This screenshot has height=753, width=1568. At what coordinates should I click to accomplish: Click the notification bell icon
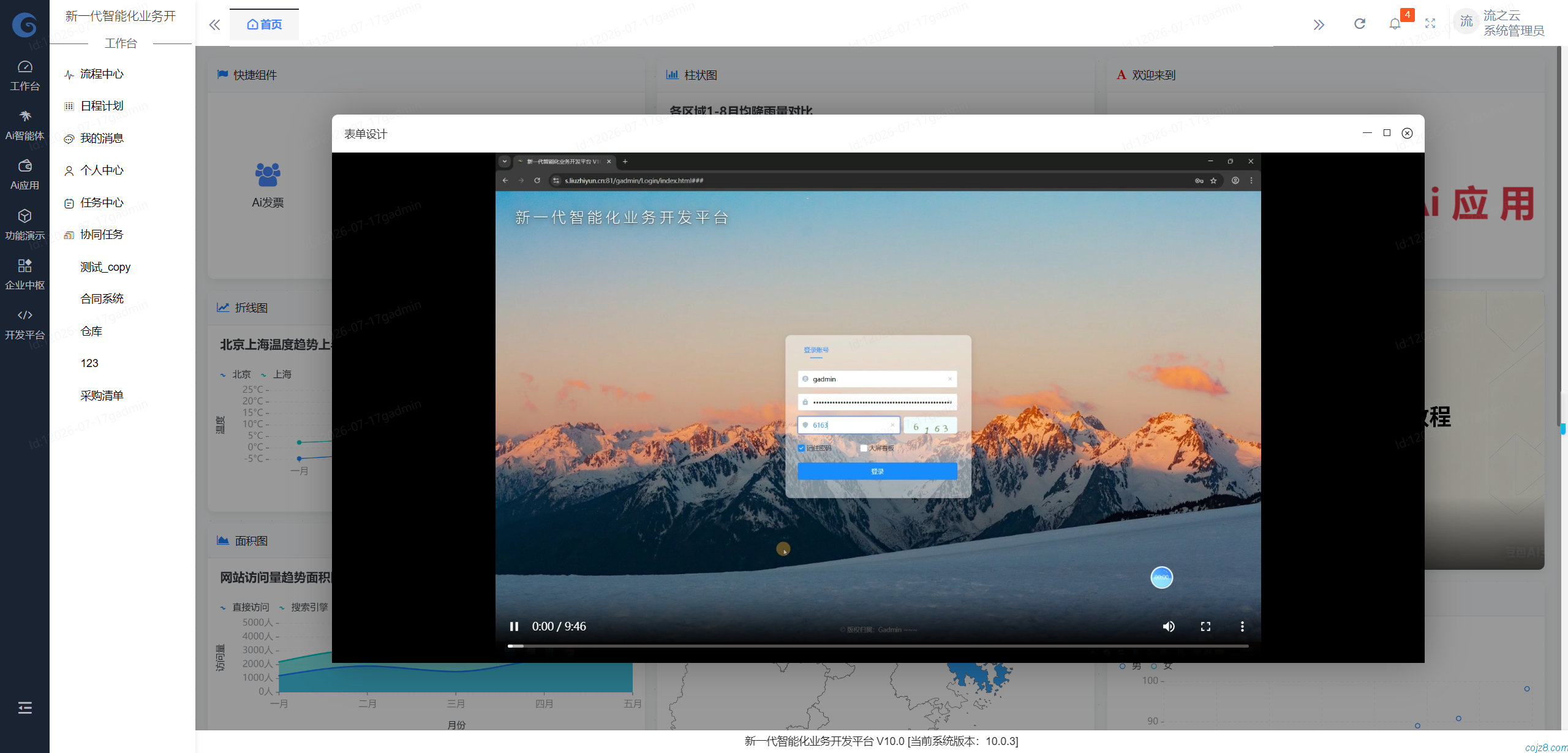tap(1395, 24)
